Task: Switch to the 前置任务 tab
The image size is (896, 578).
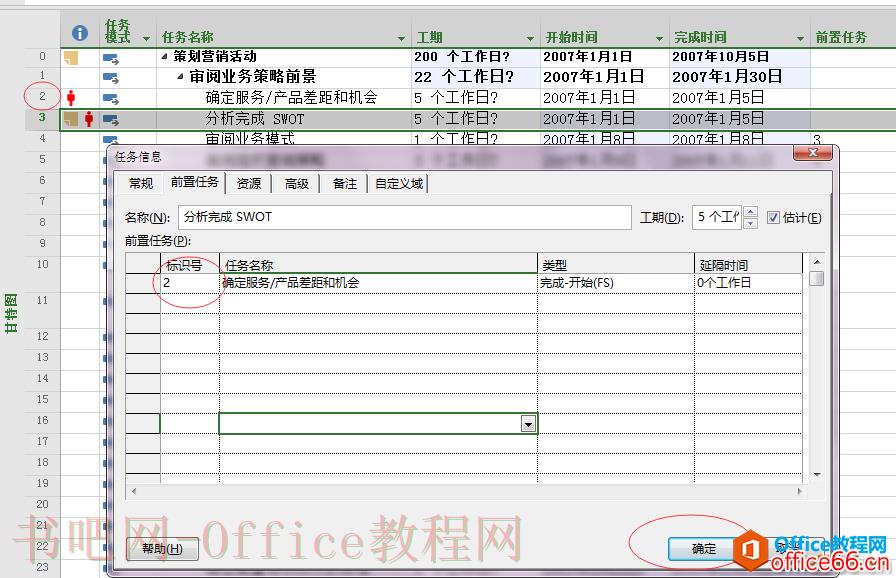Action: coord(194,182)
